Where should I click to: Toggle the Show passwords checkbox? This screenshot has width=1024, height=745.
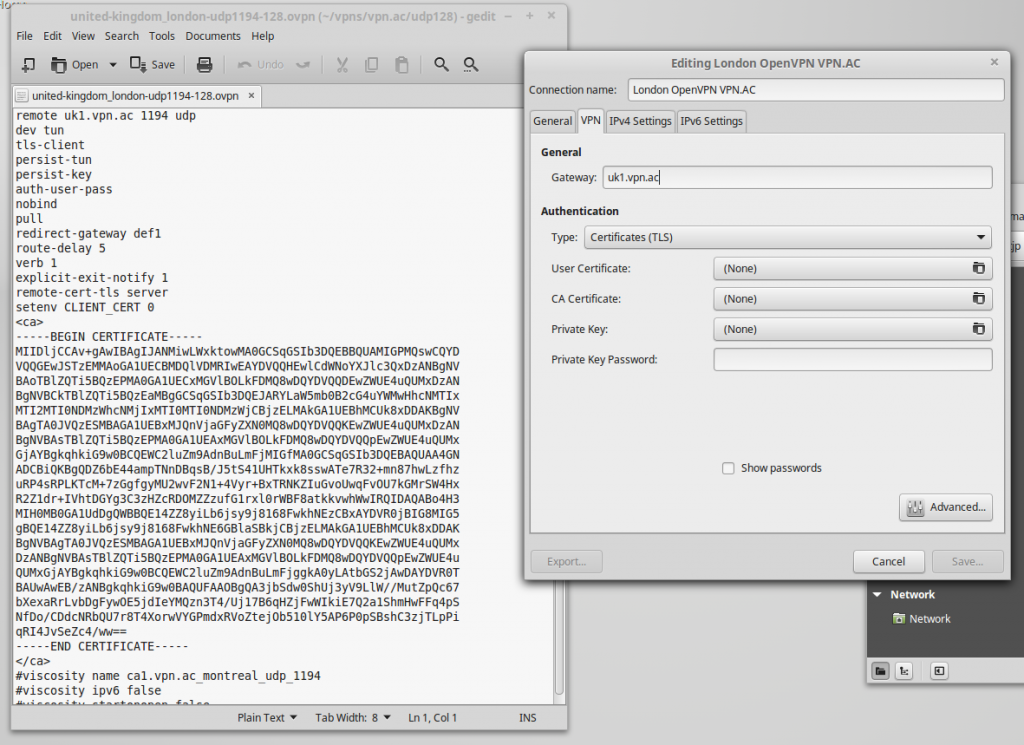pos(728,468)
